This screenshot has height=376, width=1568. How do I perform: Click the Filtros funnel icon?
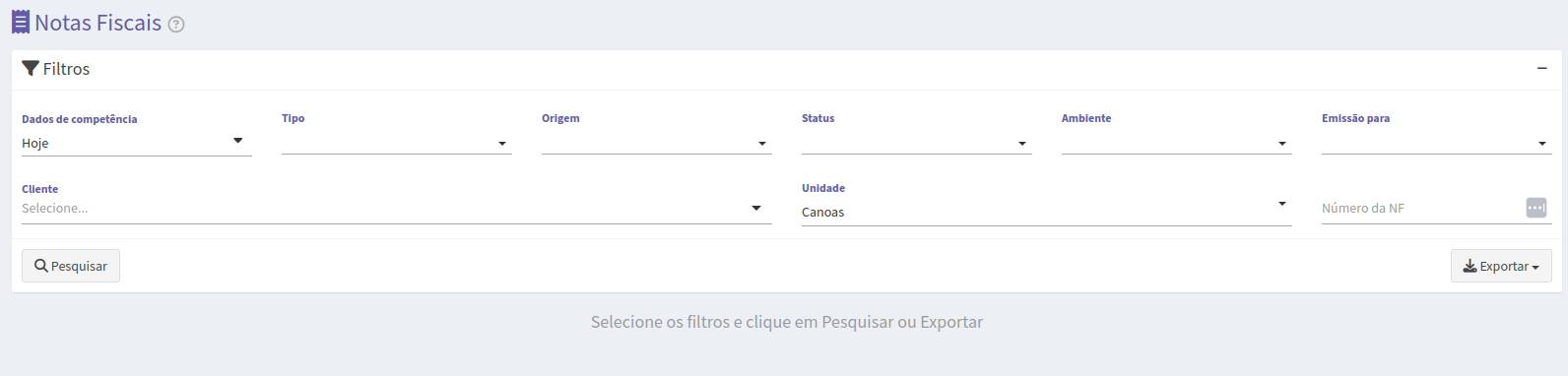tap(31, 69)
